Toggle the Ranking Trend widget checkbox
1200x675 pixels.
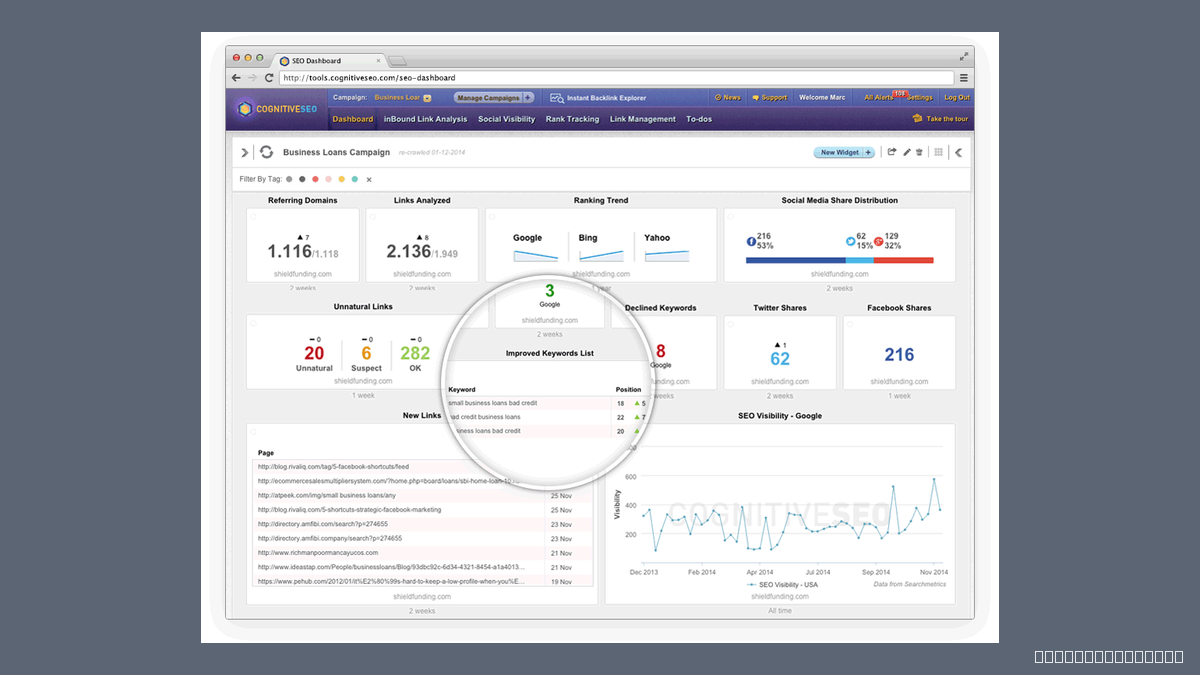[492, 216]
